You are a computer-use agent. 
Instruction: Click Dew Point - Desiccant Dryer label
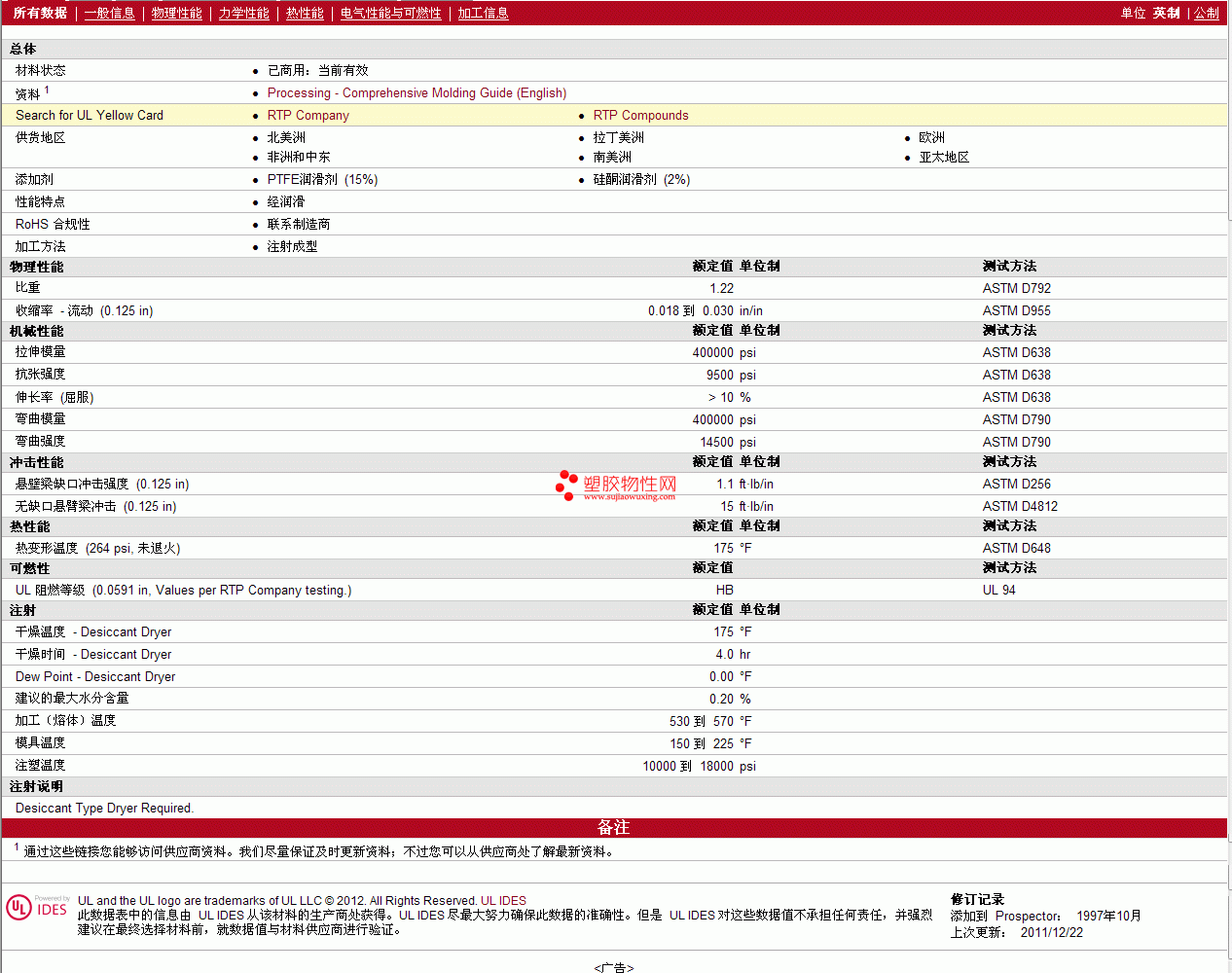[95, 676]
